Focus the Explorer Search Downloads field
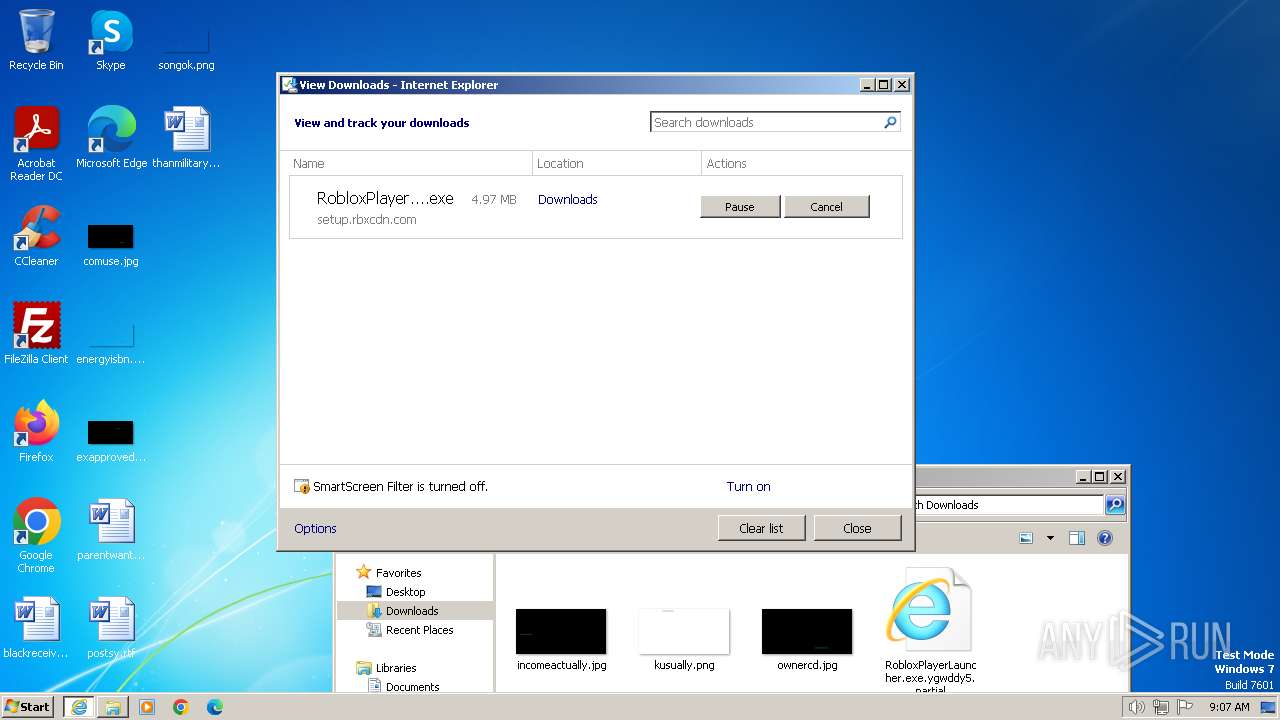 pos(1008,505)
